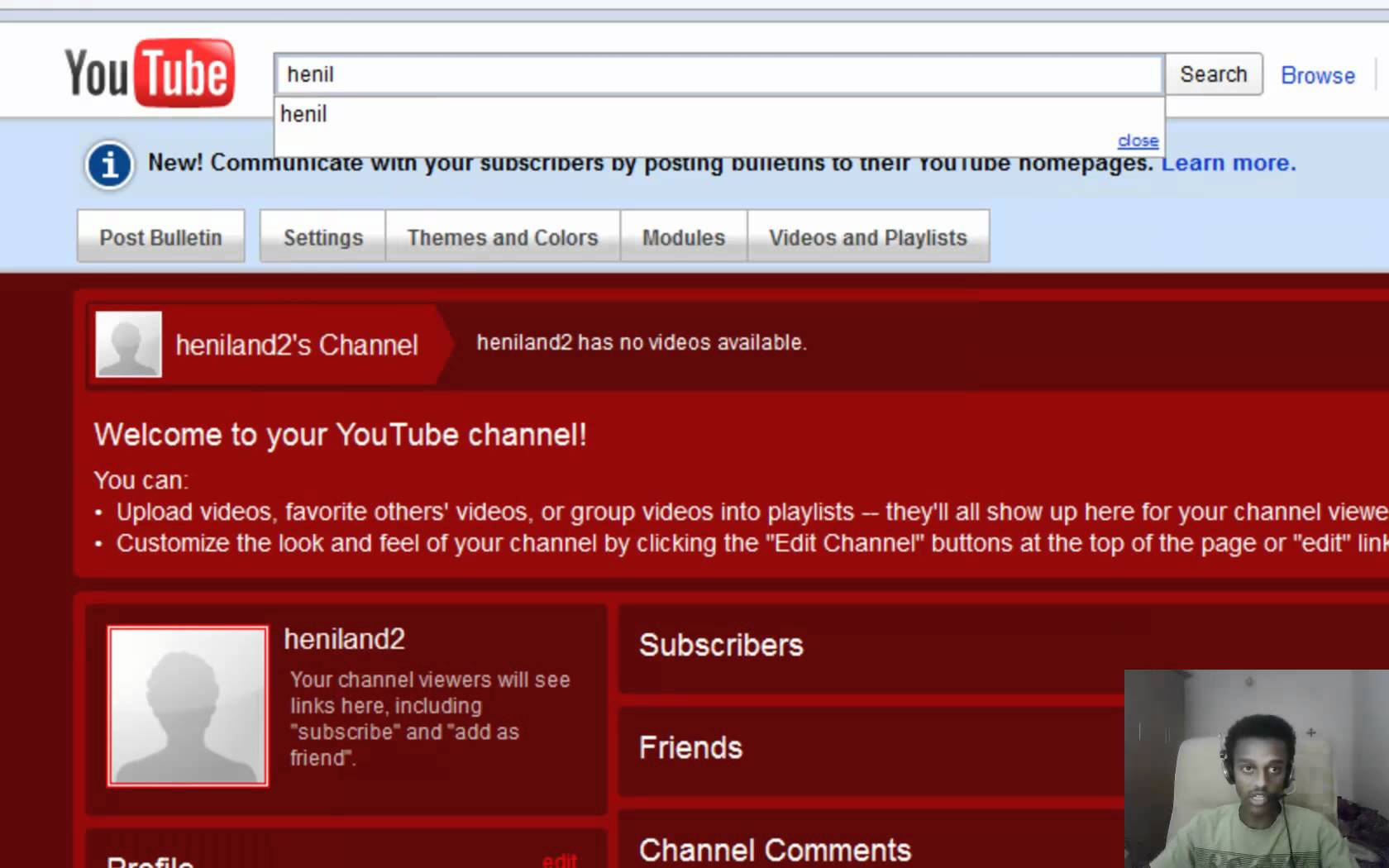
Task: Click 'heniland2 has no videos available.' text
Action: coord(642,342)
